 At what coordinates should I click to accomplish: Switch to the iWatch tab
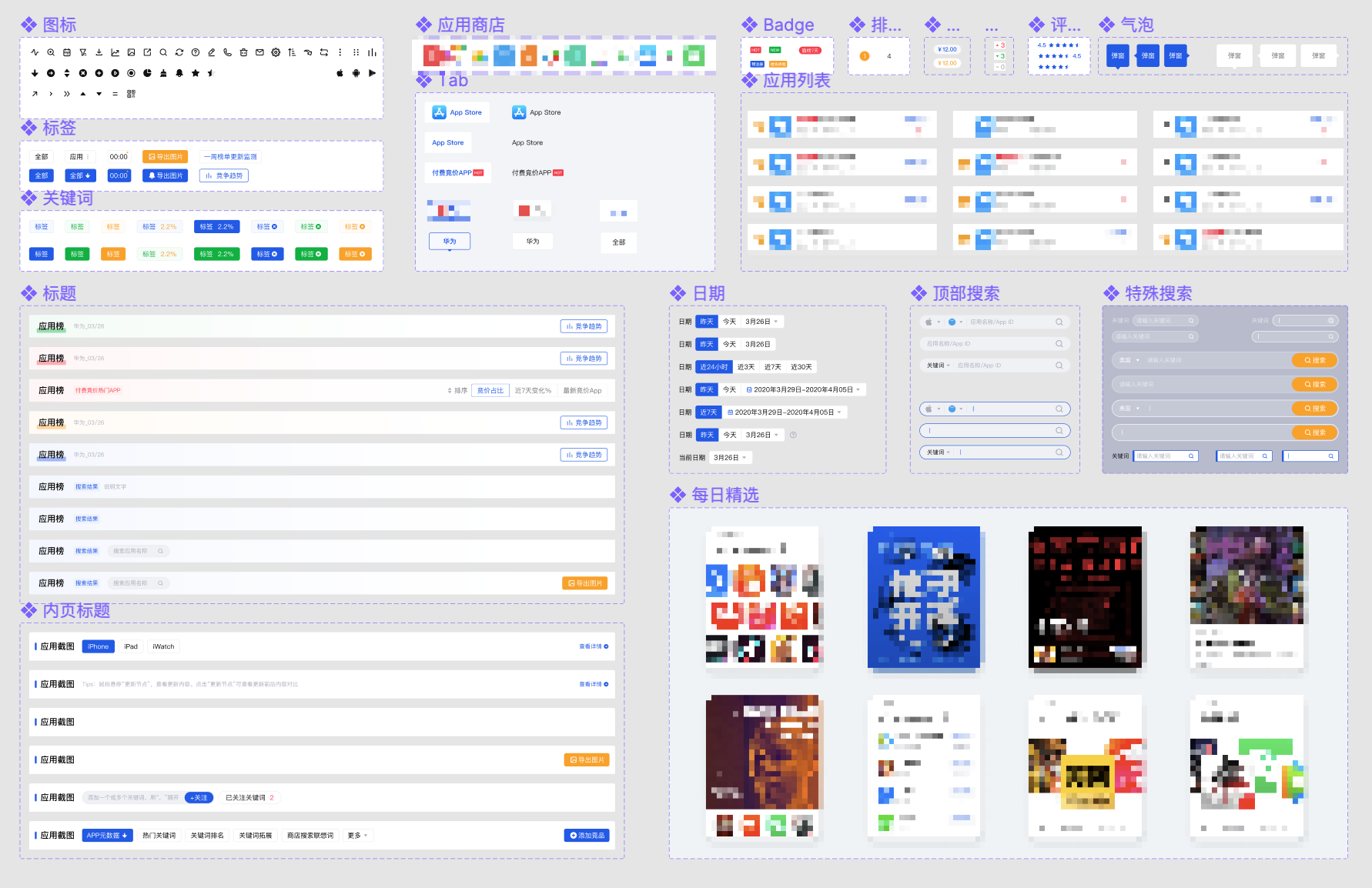click(x=163, y=646)
